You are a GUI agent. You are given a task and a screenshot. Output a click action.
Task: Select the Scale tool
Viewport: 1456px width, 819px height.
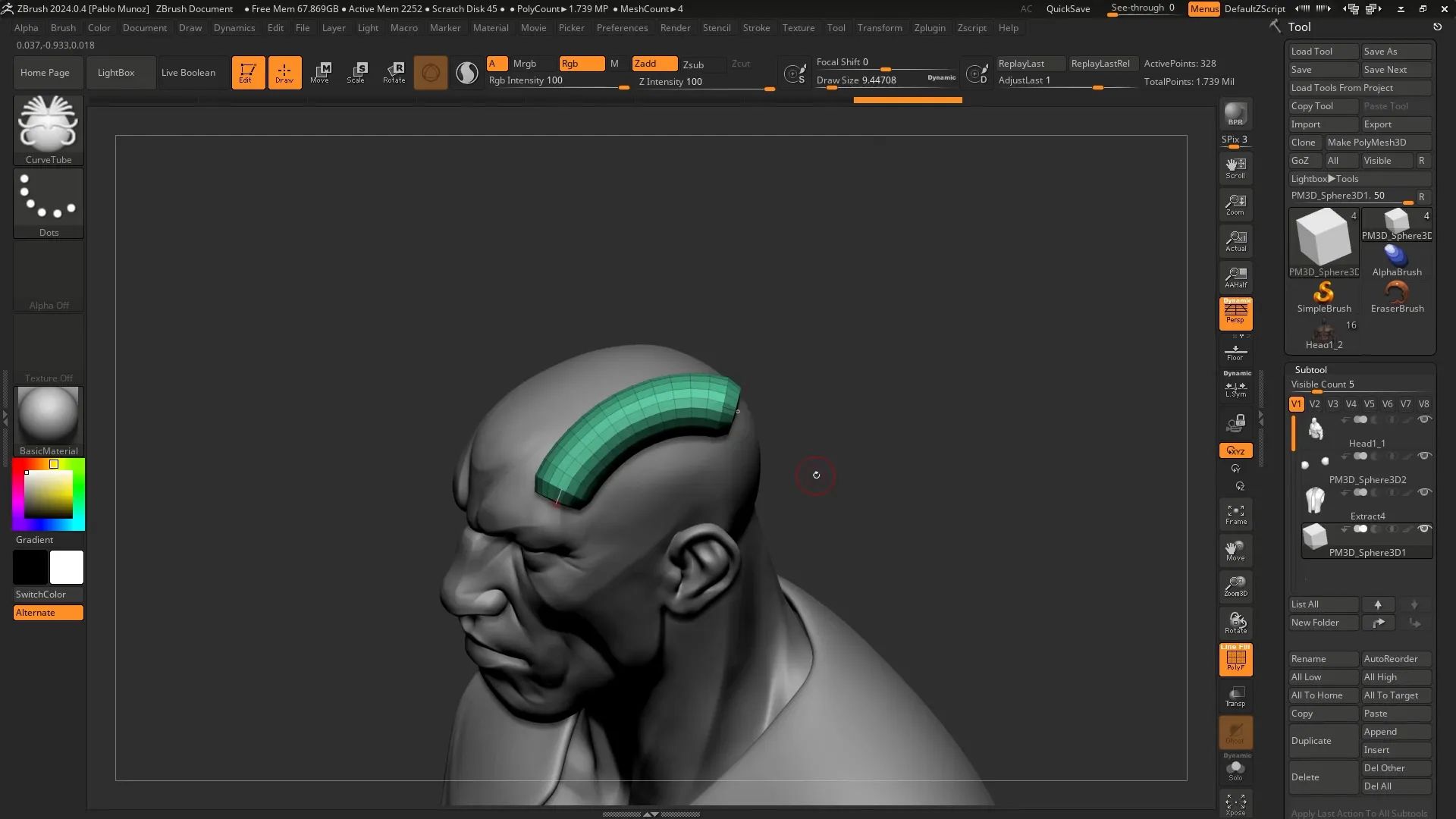[356, 72]
